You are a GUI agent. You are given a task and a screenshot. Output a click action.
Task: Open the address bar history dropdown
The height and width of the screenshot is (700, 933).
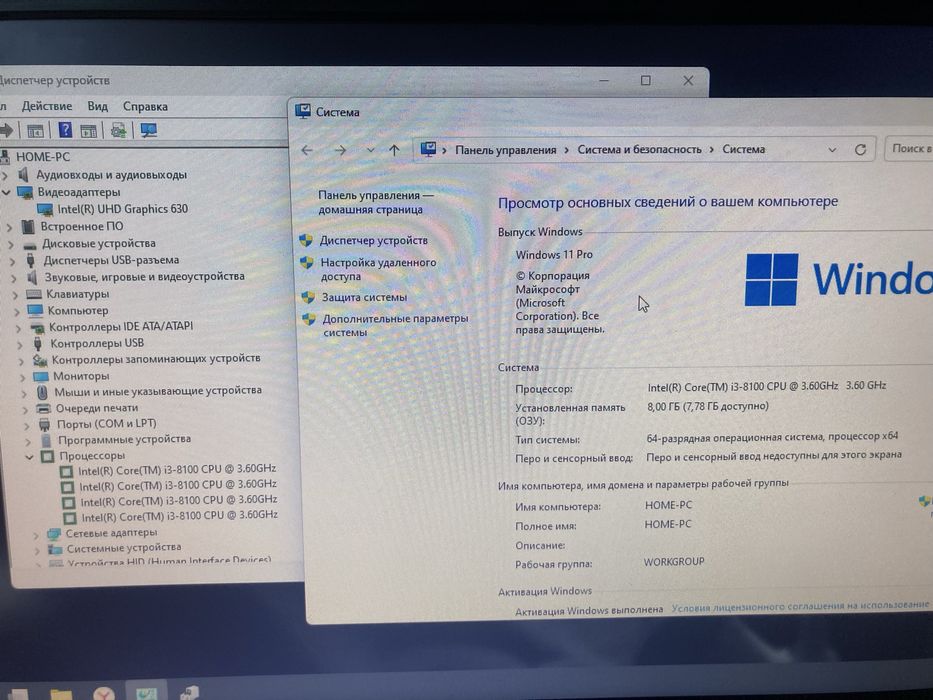pyautogui.click(x=832, y=150)
